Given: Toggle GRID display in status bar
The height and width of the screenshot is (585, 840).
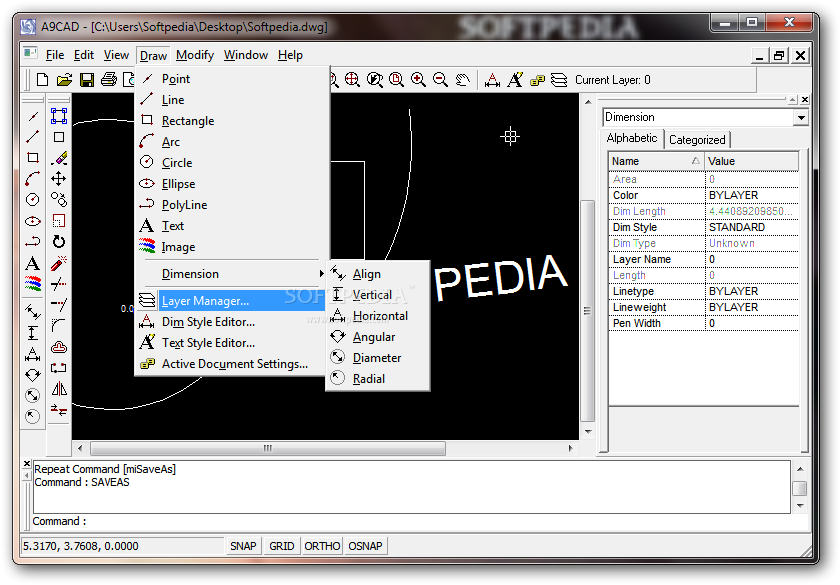Looking at the screenshot, I should point(282,546).
